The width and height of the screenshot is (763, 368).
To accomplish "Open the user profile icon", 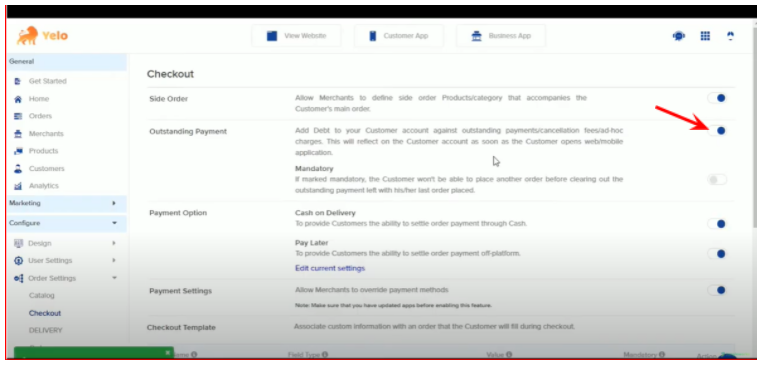I will pyautogui.click(x=730, y=36).
